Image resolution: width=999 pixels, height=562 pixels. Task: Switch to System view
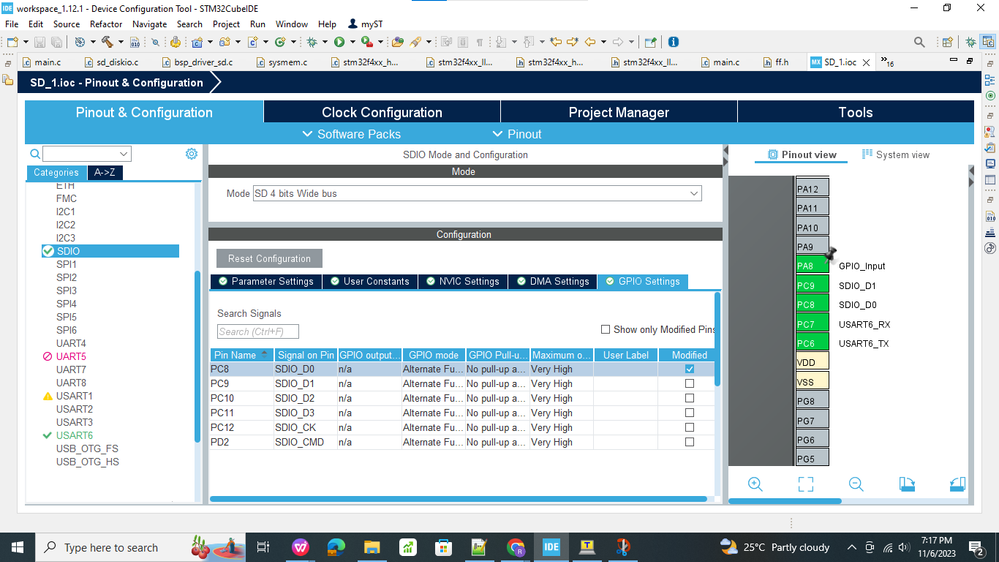pos(895,155)
